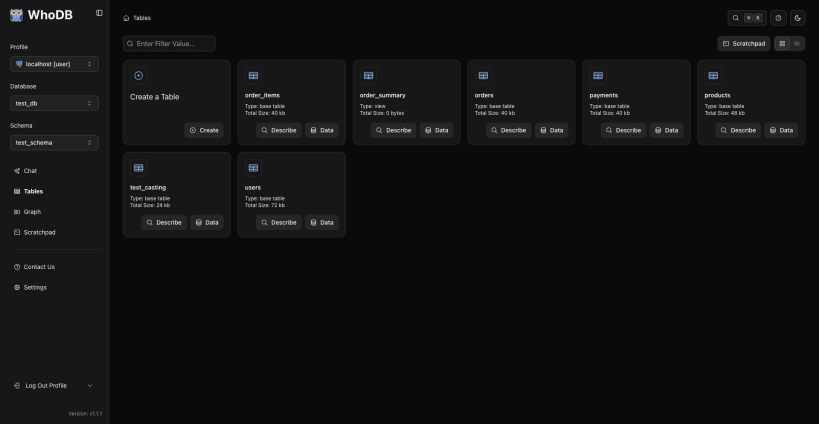Click the WhoDB owl logo

[x=16, y=15]
